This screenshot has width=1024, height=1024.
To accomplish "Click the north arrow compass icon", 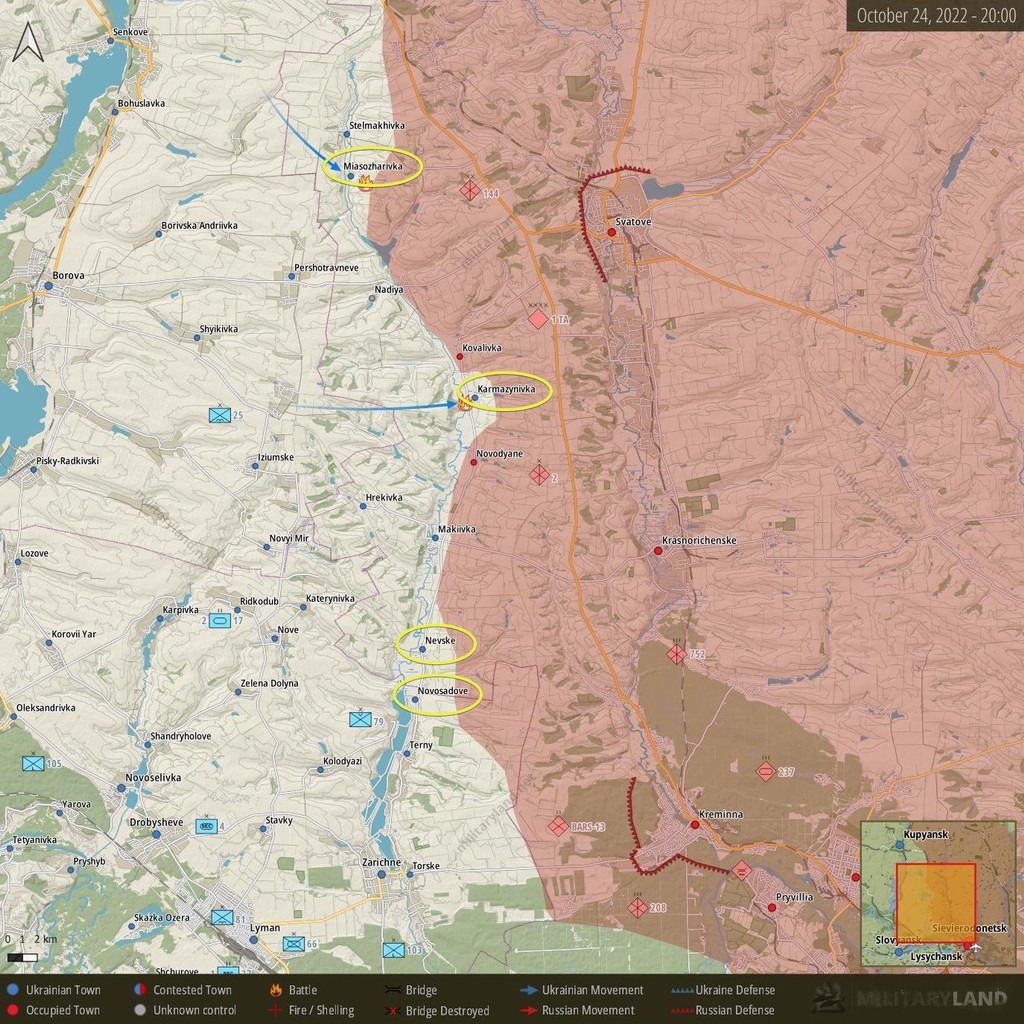I will 28,42.
